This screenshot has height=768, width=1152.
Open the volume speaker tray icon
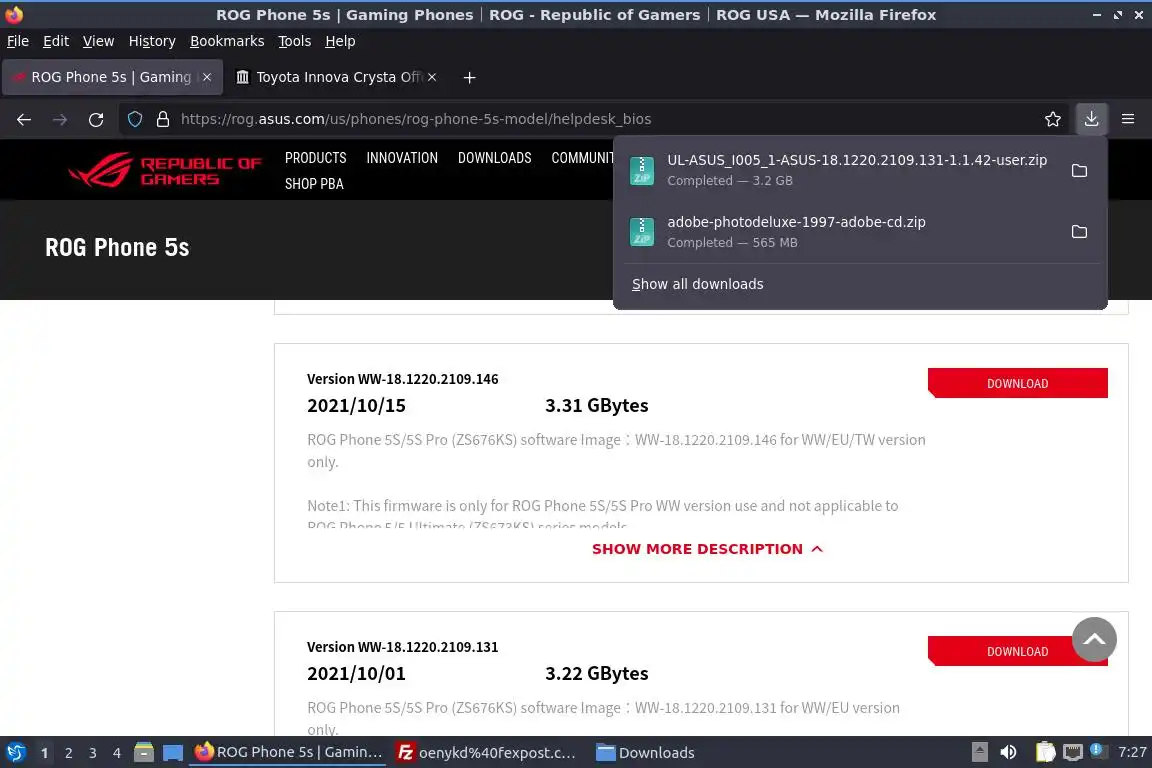[1009, 753]
